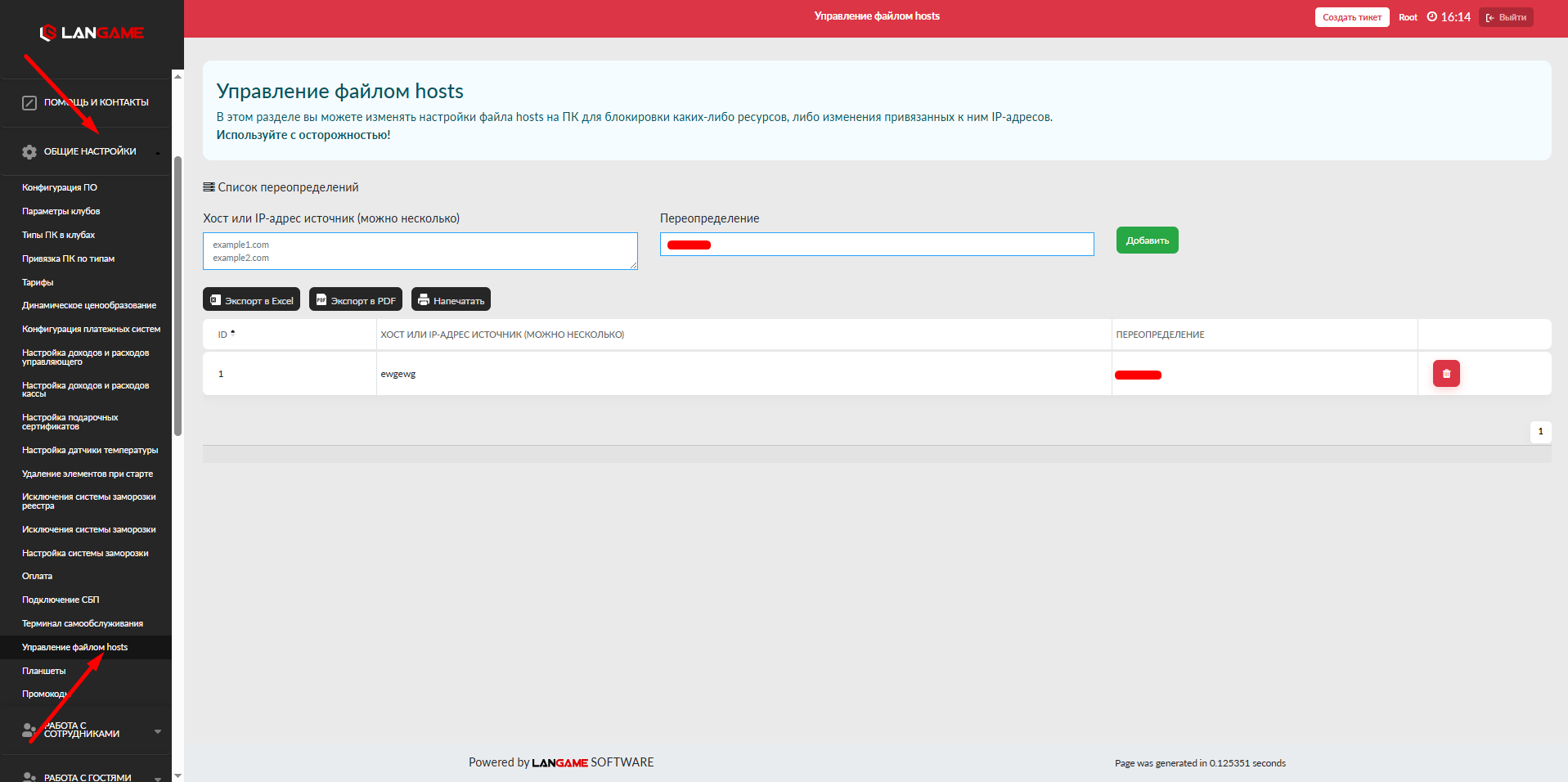This screenshot has width=1568, height=782.
Task: Open Настройка подарочных сертификатов
Action: 70,422
